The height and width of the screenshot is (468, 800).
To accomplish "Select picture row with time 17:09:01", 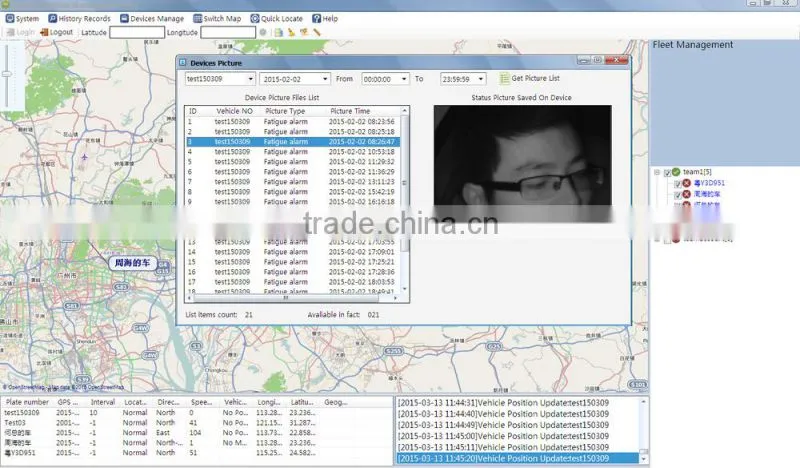I will 293,252.
